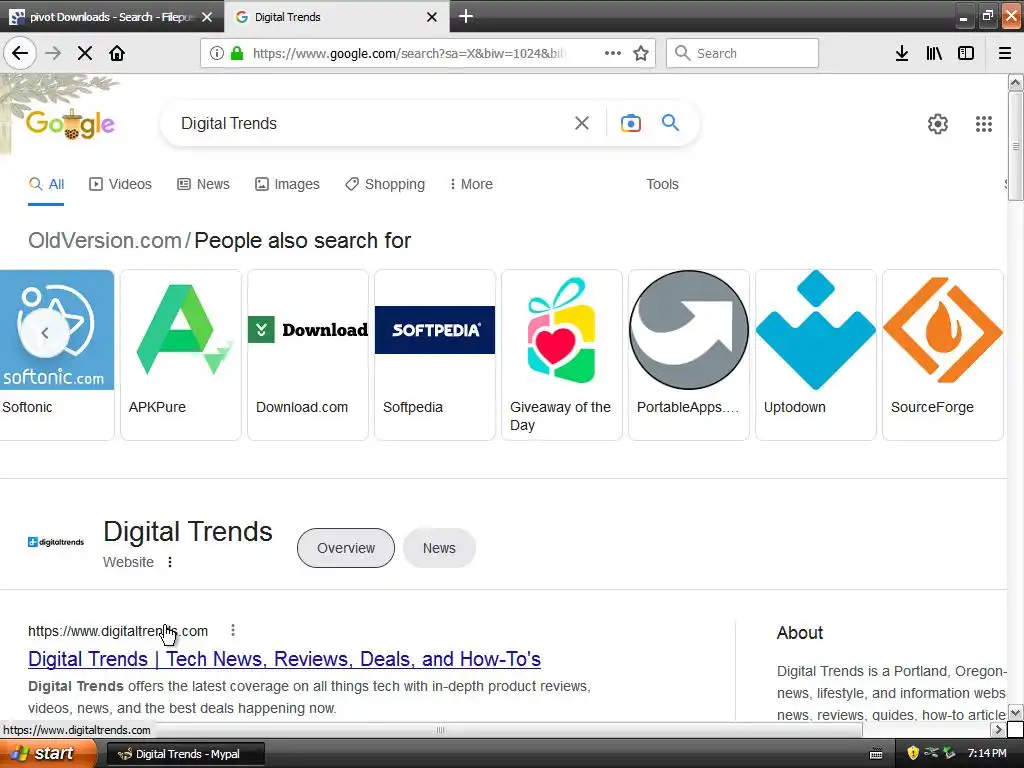Open page actions three-dot menu

point(613,53)
